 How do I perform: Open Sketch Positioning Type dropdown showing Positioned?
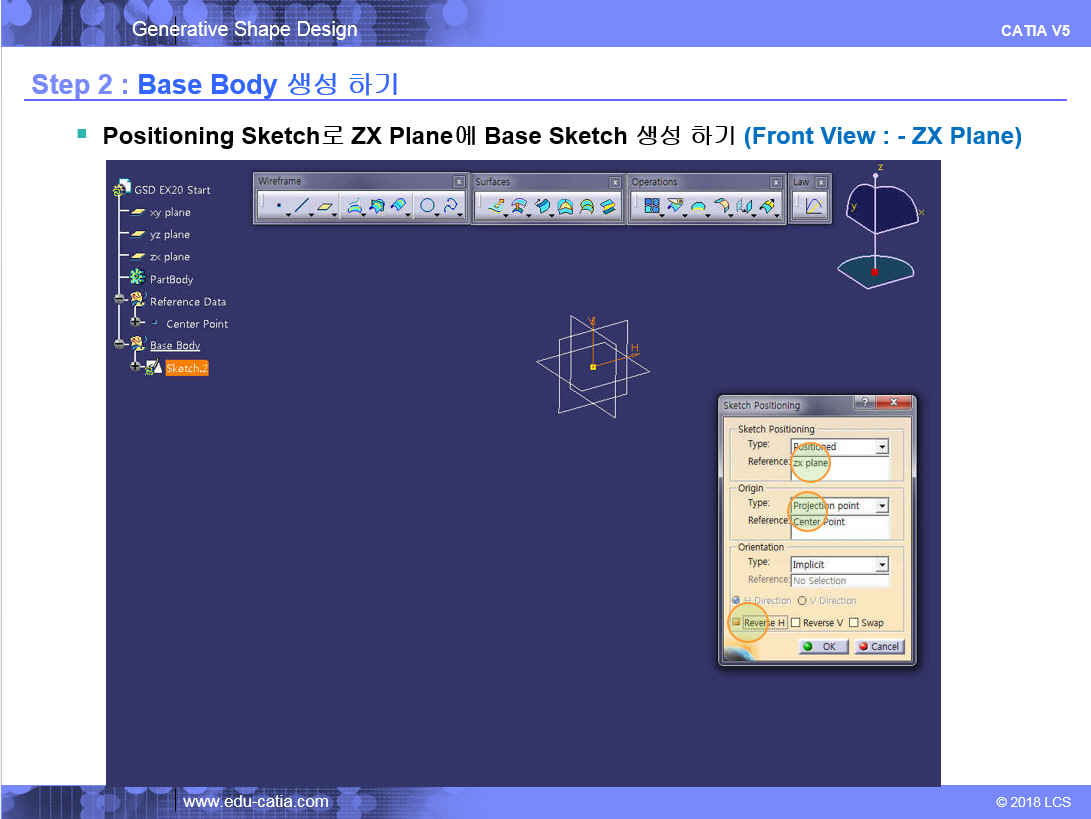tap(881, 447)
